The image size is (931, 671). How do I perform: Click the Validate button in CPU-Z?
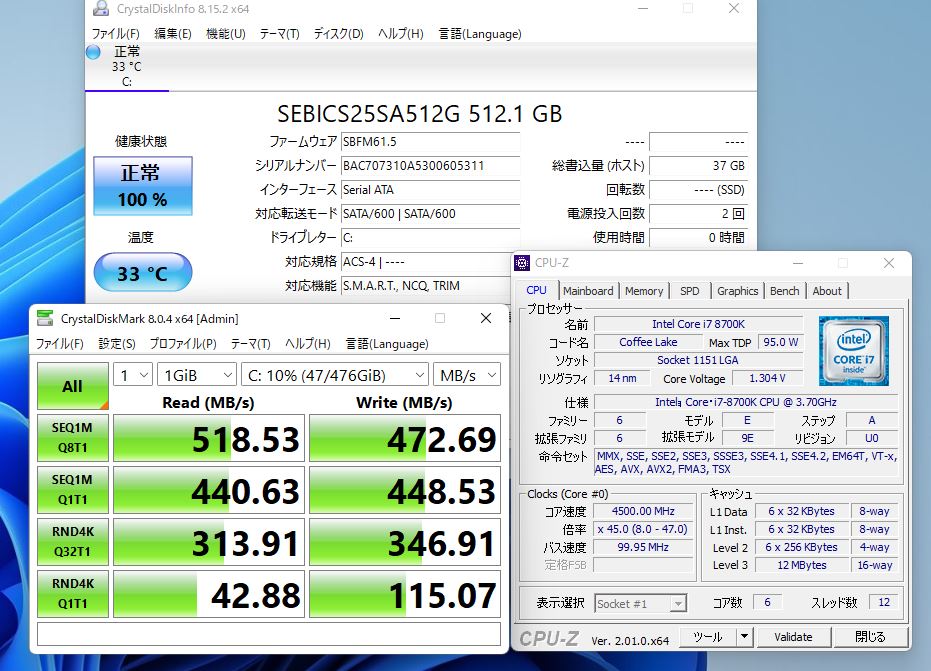(793, 637)
